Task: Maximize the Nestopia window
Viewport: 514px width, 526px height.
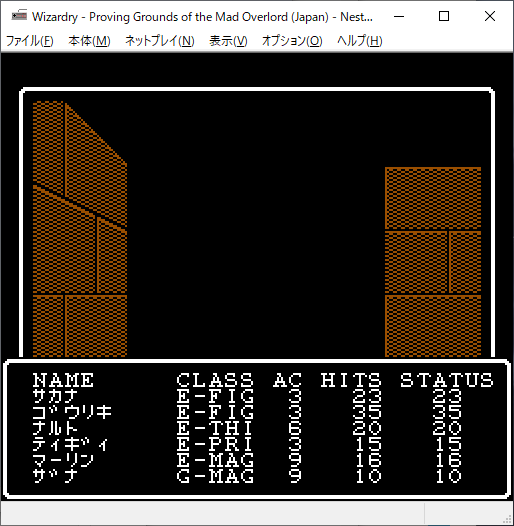Action: (444, 16)
